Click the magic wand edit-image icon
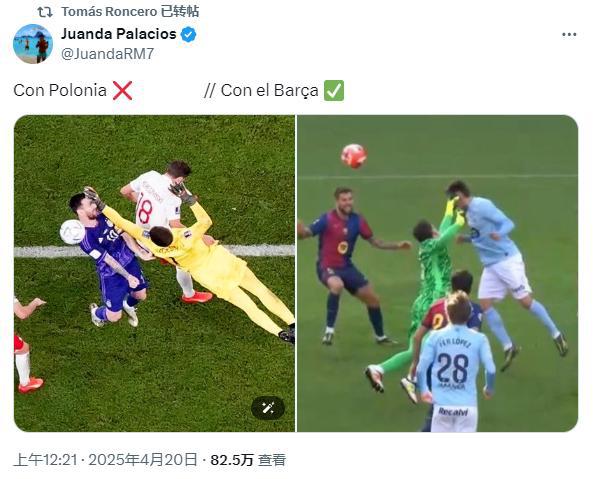Image resolution: width=595 pixels, height=479 pixels. [268, 408]
